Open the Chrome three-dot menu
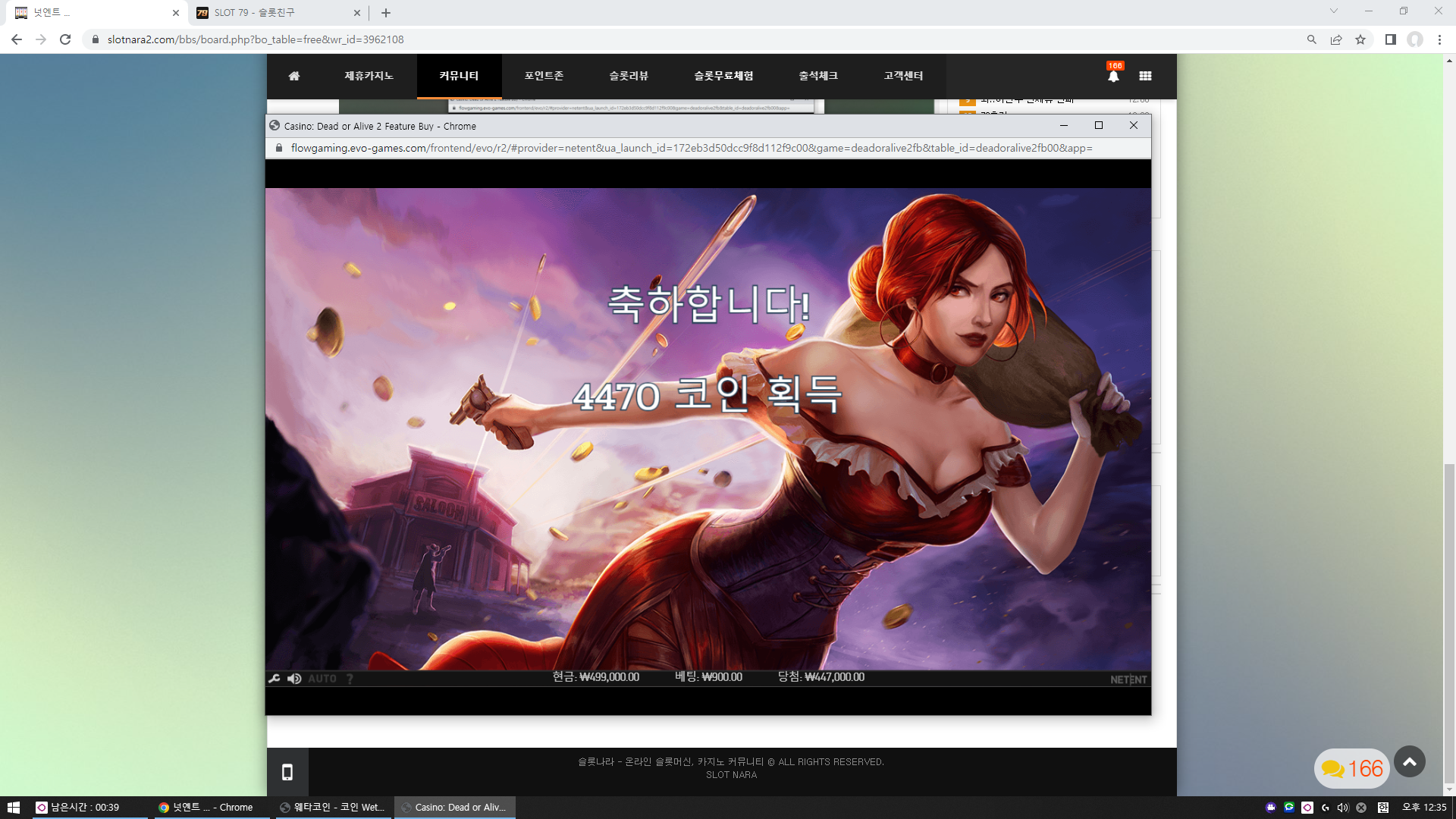The width and height of the screenshot is (1456, 819). click(1439, 39)
